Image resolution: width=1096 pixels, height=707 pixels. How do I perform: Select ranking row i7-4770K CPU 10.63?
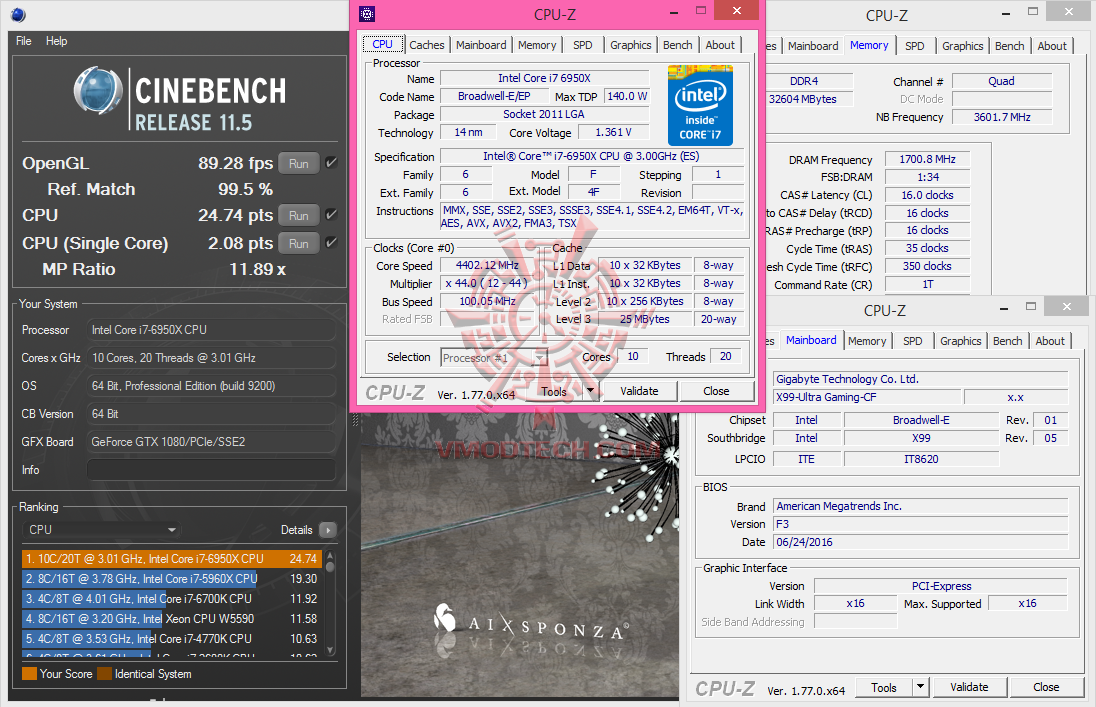(171, 638)
